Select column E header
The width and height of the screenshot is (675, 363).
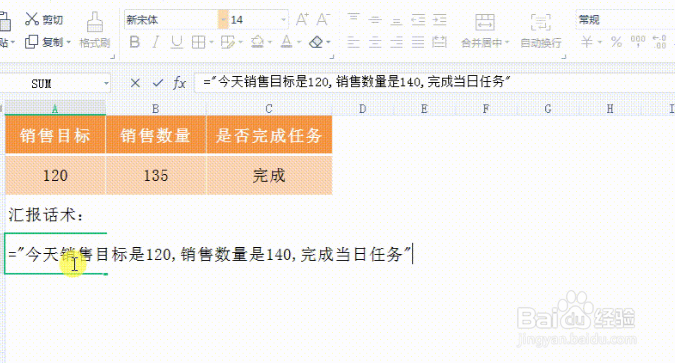[x=424, y=109]
